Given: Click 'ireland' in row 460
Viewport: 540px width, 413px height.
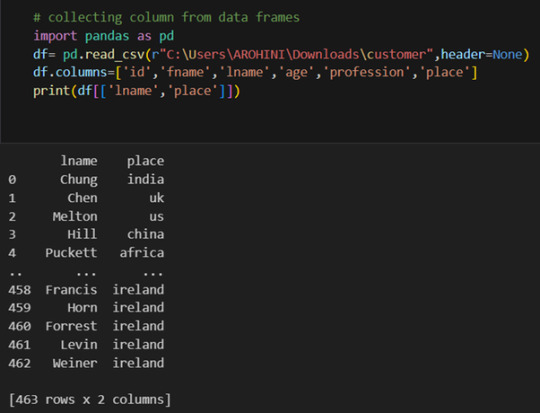Looking at the screenshot, I should coord(138,326).
